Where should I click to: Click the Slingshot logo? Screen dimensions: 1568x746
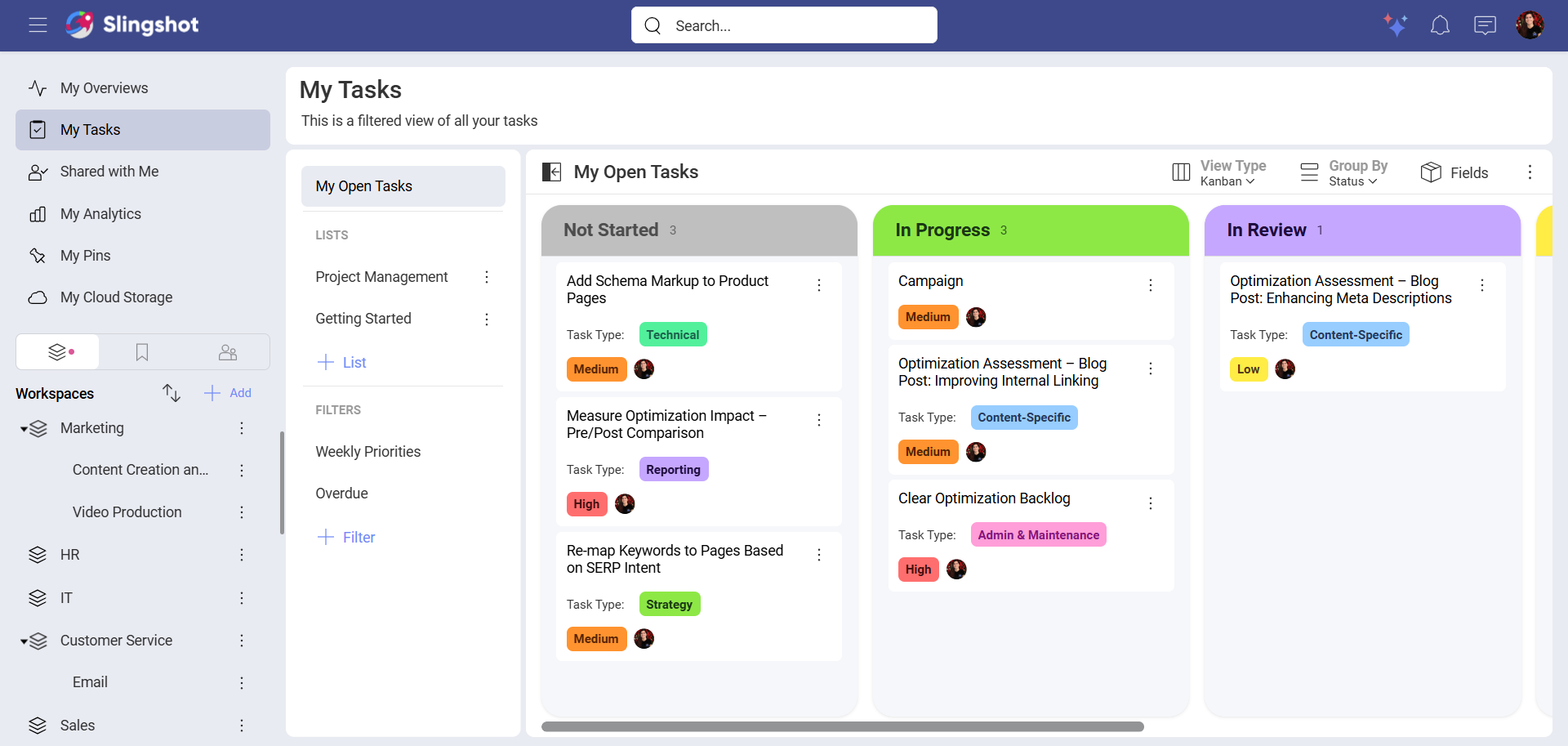pos(131,25)
